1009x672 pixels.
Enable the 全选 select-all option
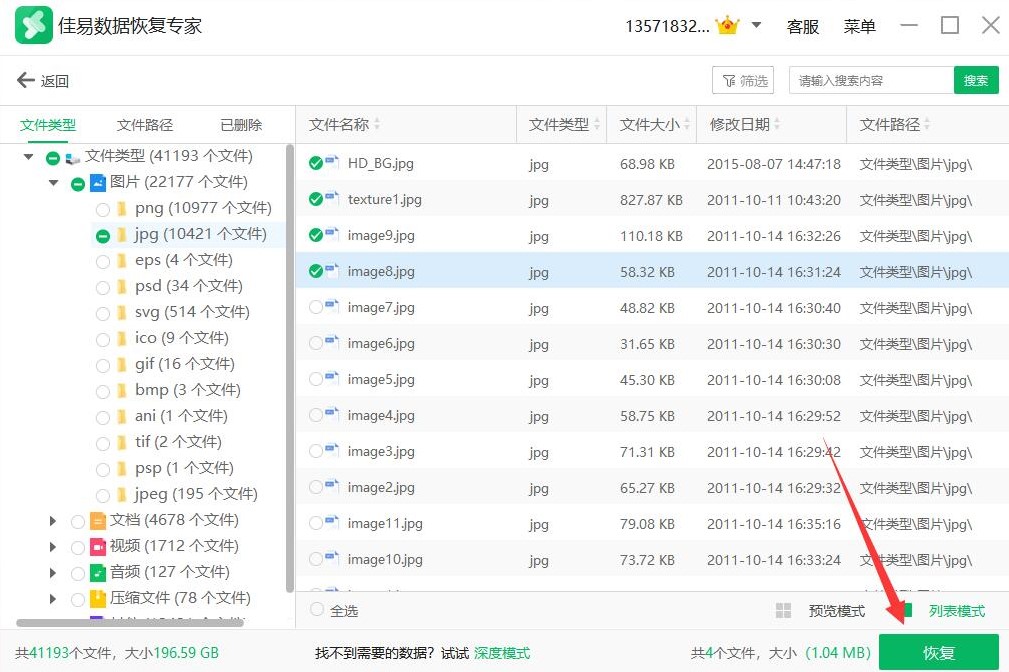coord(317,609)
